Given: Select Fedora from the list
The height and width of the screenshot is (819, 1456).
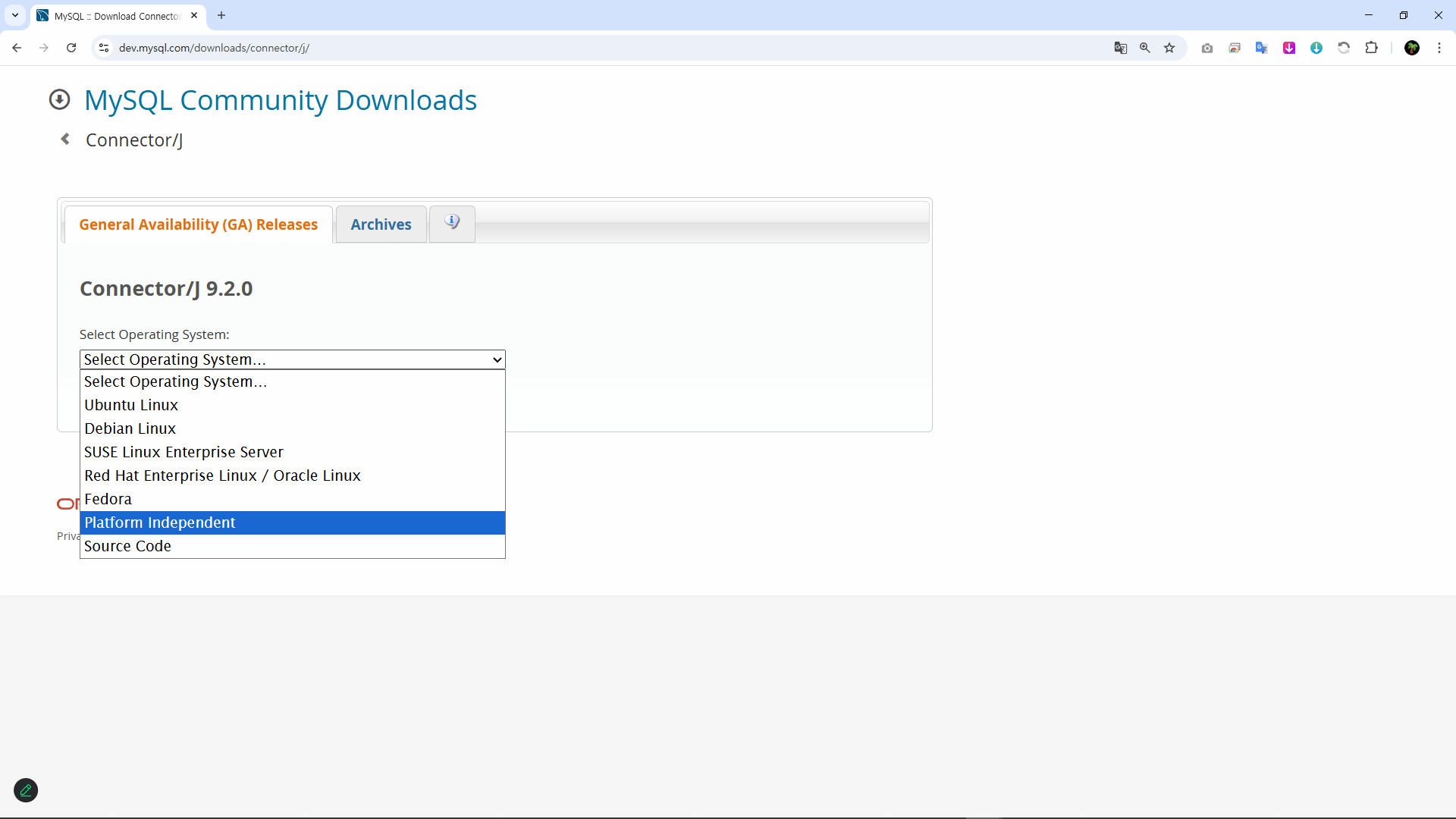Looking at the screenshot, I should (292, 499).
